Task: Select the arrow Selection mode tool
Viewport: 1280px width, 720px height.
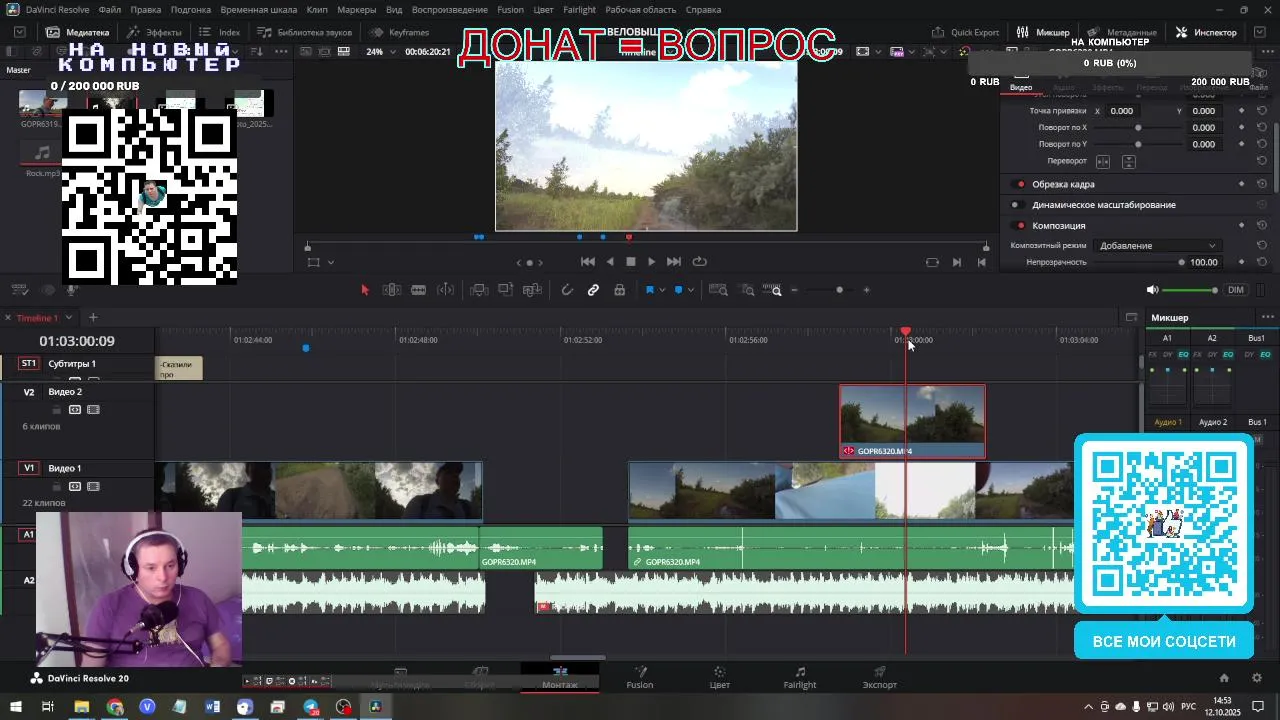Action: (x=365, y=290)
